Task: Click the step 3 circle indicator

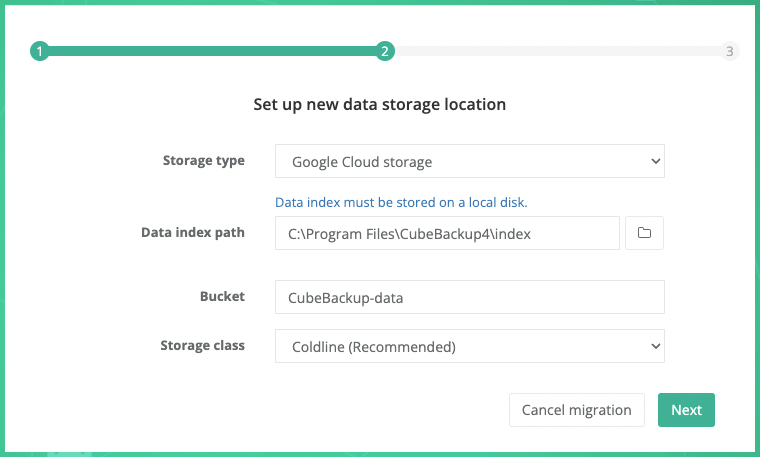Action: point(730,52)
